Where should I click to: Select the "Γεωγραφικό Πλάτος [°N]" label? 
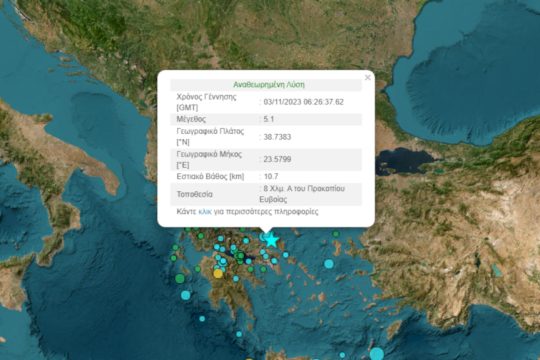(x=210, y=136)
